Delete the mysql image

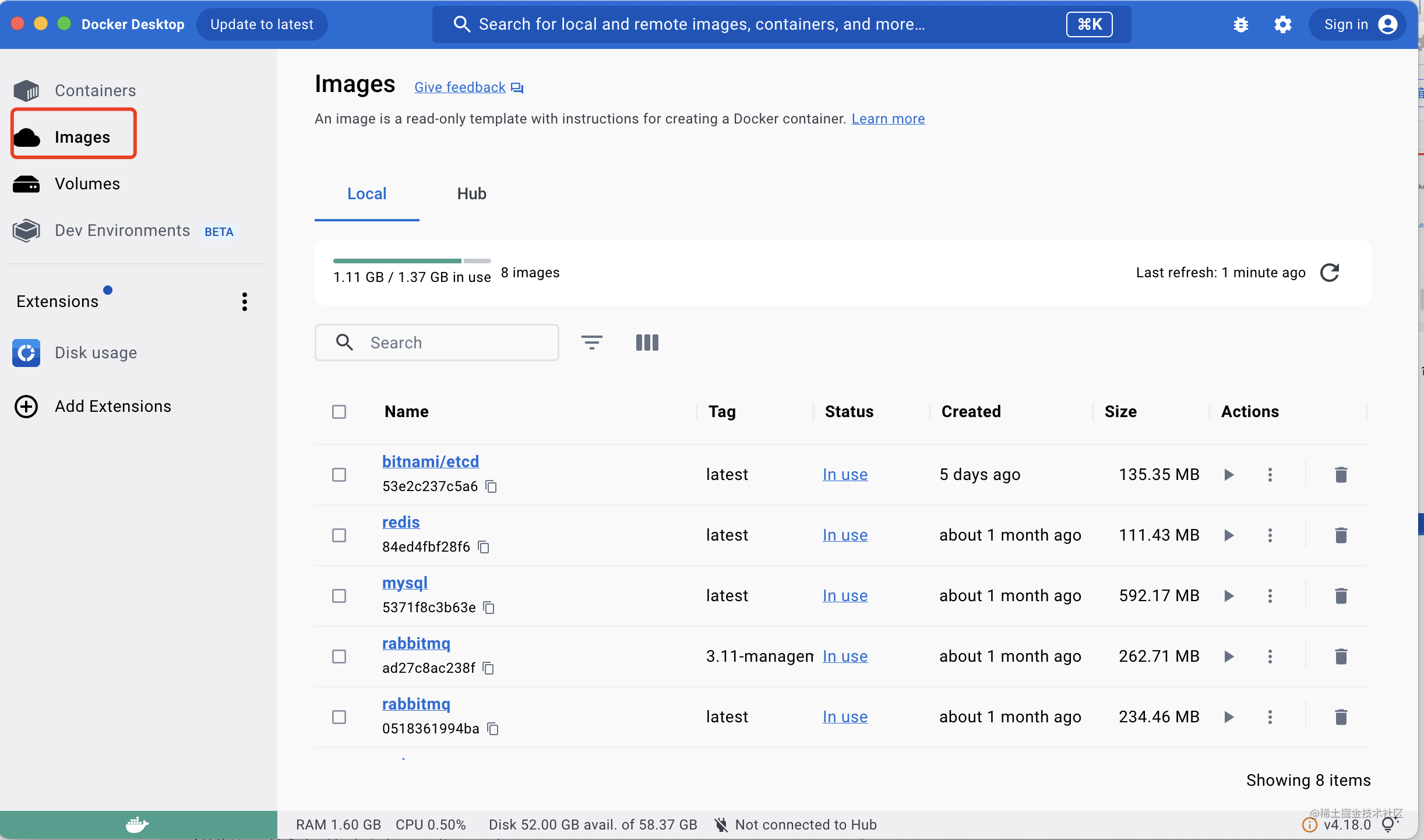pyautogui.click(x=1341, y=595)
